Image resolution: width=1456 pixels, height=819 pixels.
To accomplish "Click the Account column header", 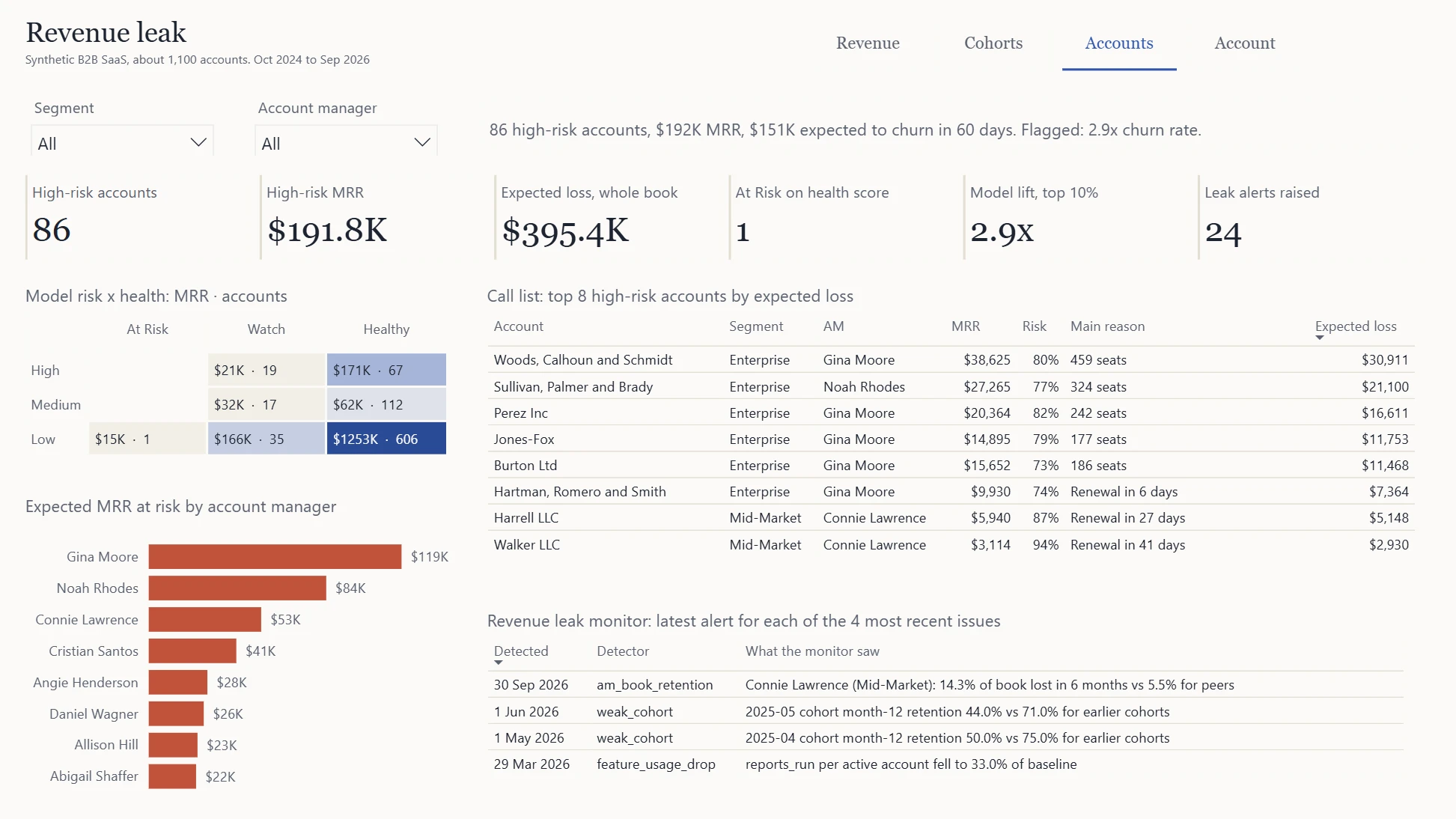I will point(519,326).
